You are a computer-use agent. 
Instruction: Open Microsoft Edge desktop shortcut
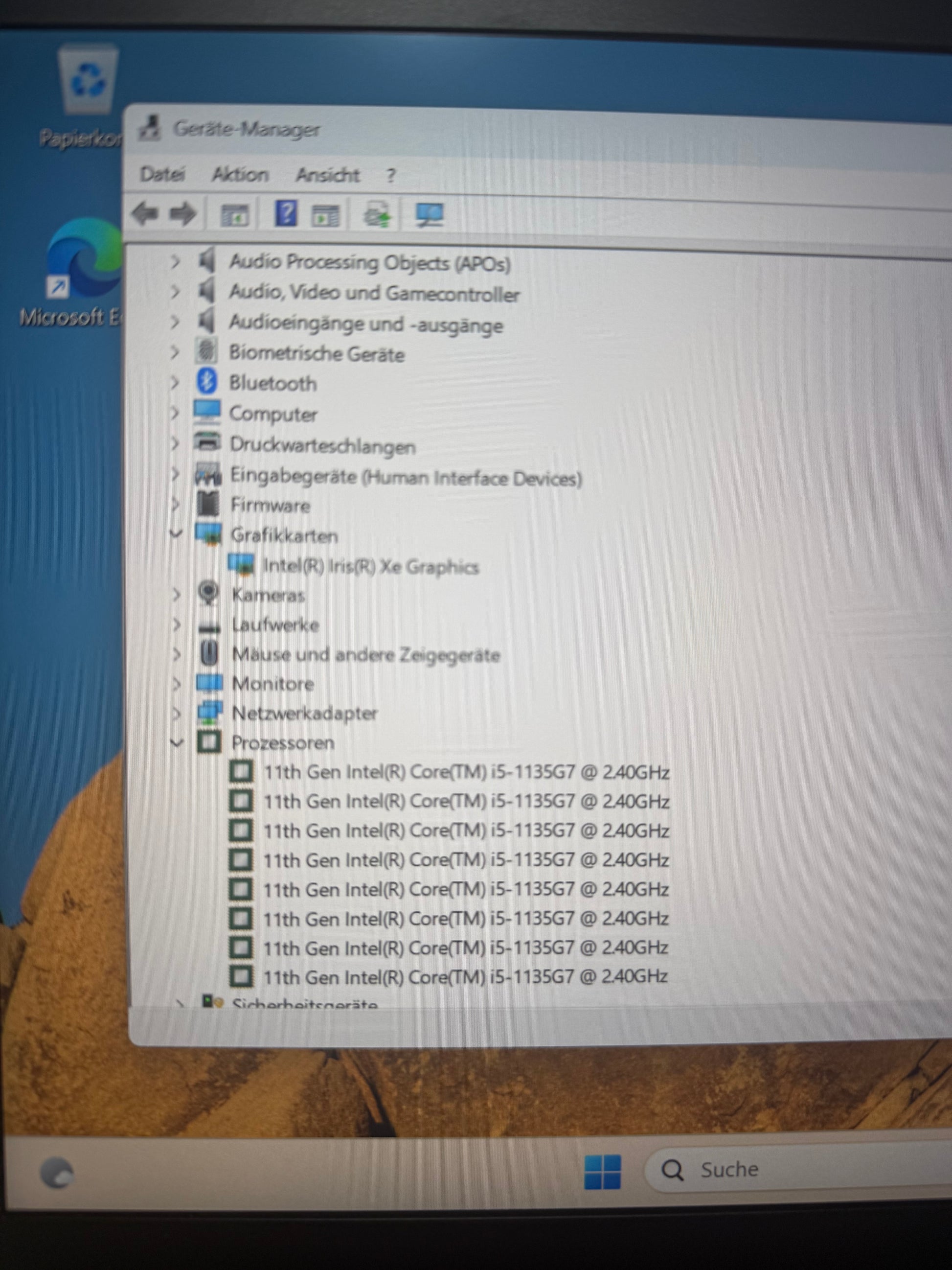pyautogui.click(x=85, y=258)
